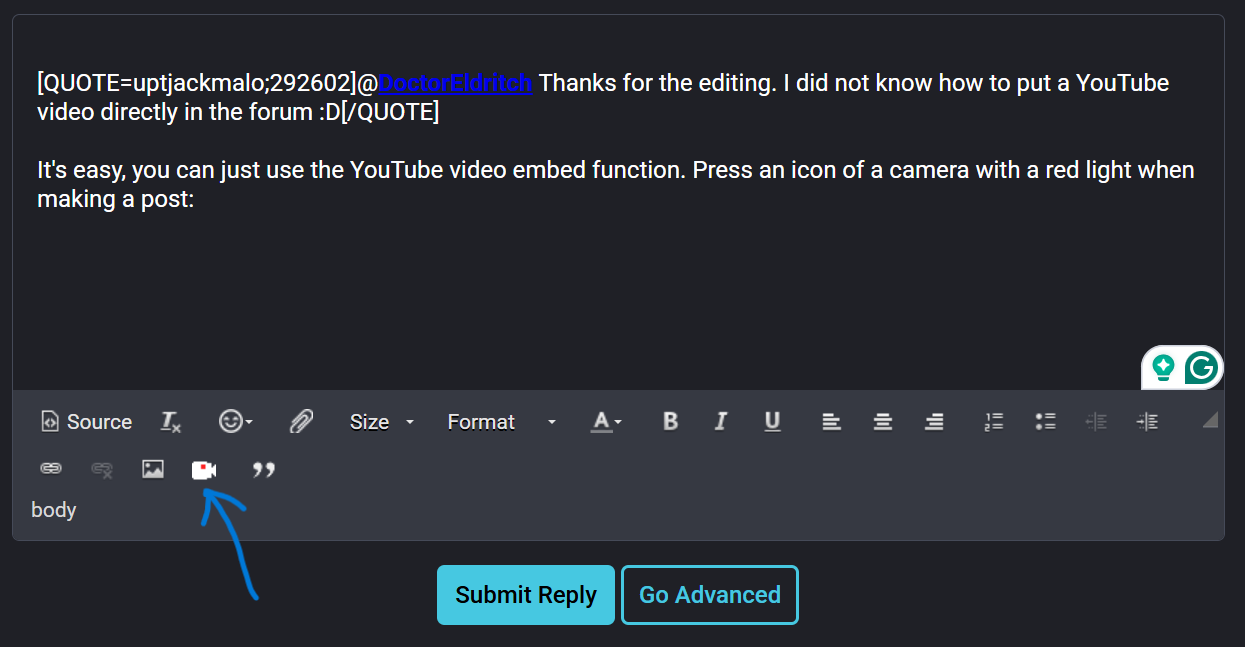Insert an image using the image icon
Viewport: 1245px width, 647px height.
[x=152, y=469]
